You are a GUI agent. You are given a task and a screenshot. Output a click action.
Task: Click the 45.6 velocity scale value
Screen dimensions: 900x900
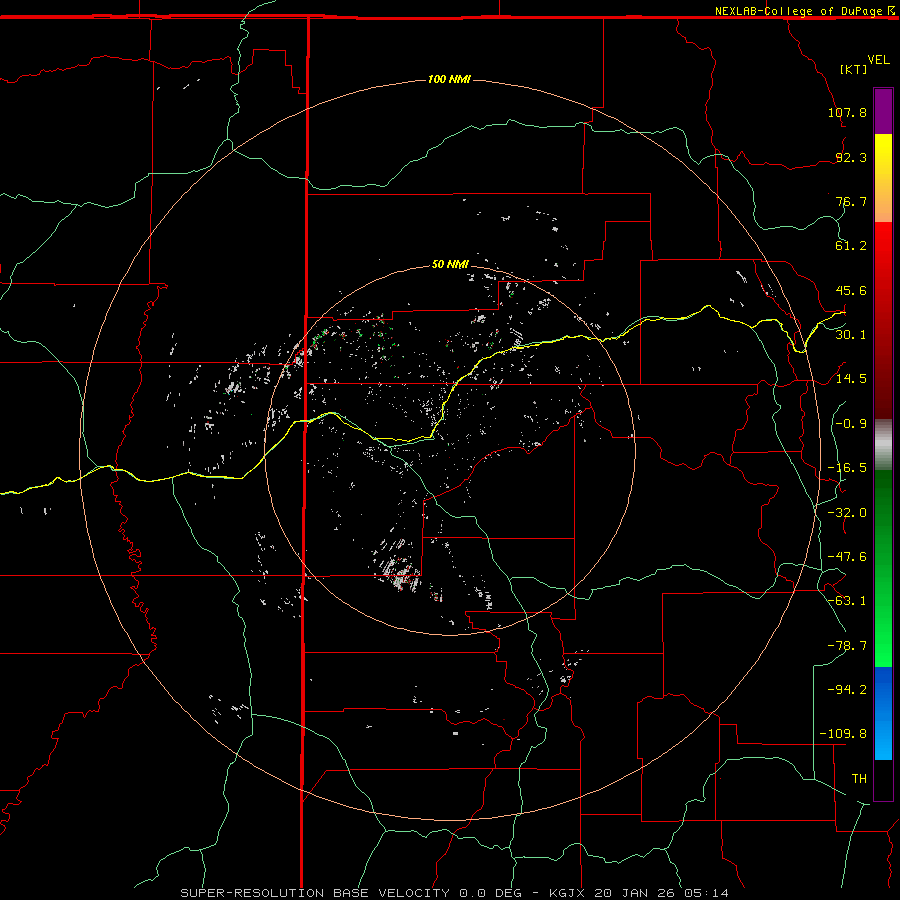pos(851,290)
